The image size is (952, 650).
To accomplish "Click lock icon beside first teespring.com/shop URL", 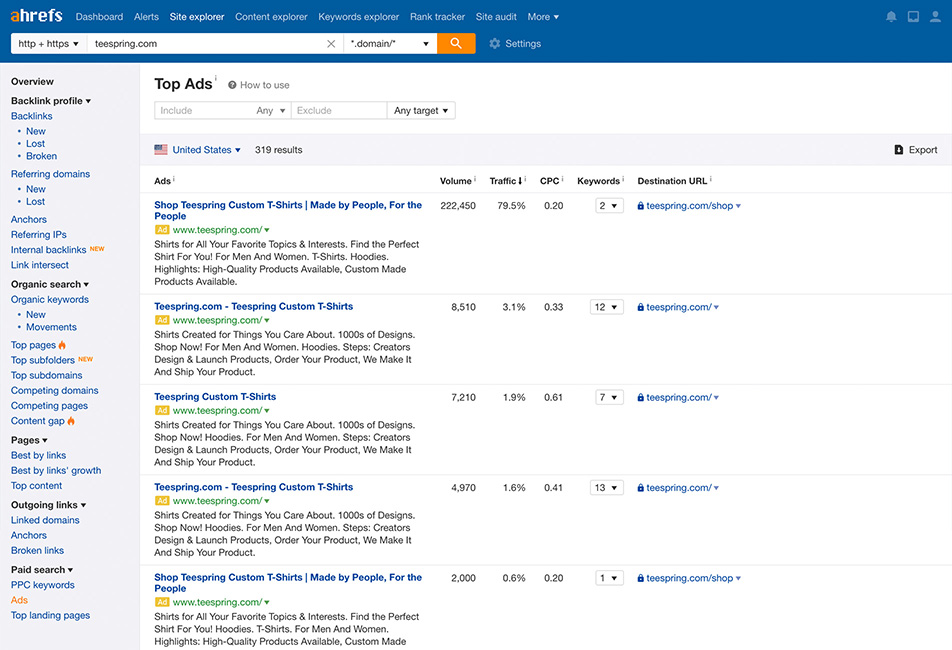I will (640, 206).
